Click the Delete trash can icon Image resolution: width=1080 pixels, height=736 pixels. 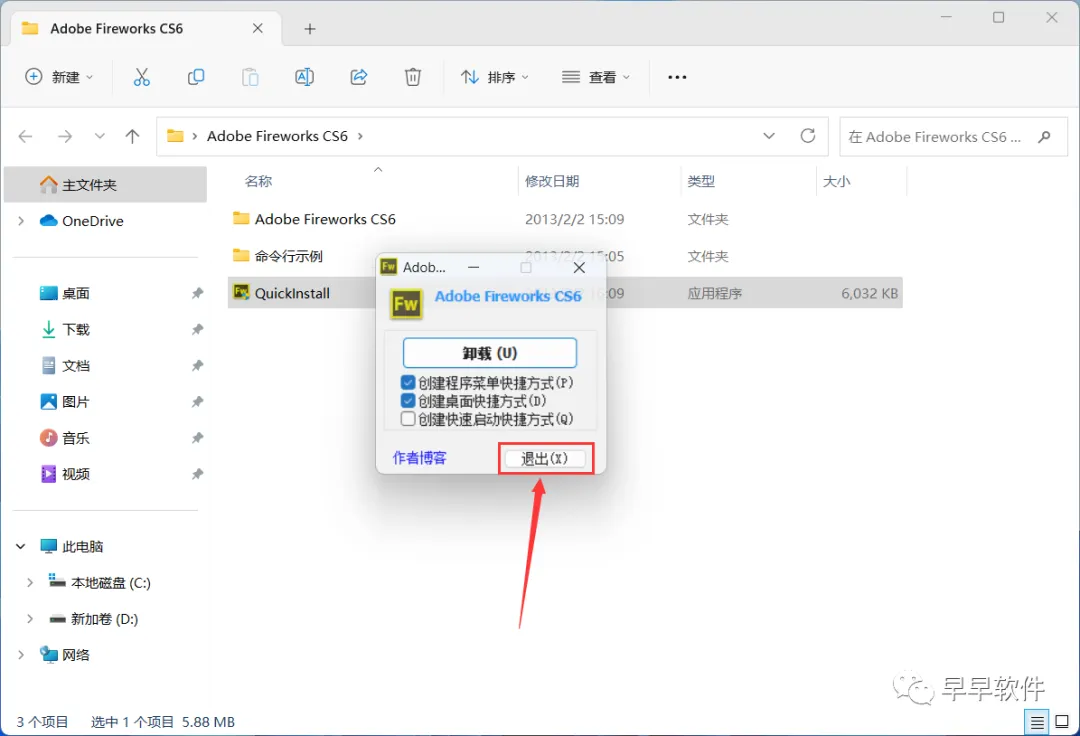pos(413,77)
